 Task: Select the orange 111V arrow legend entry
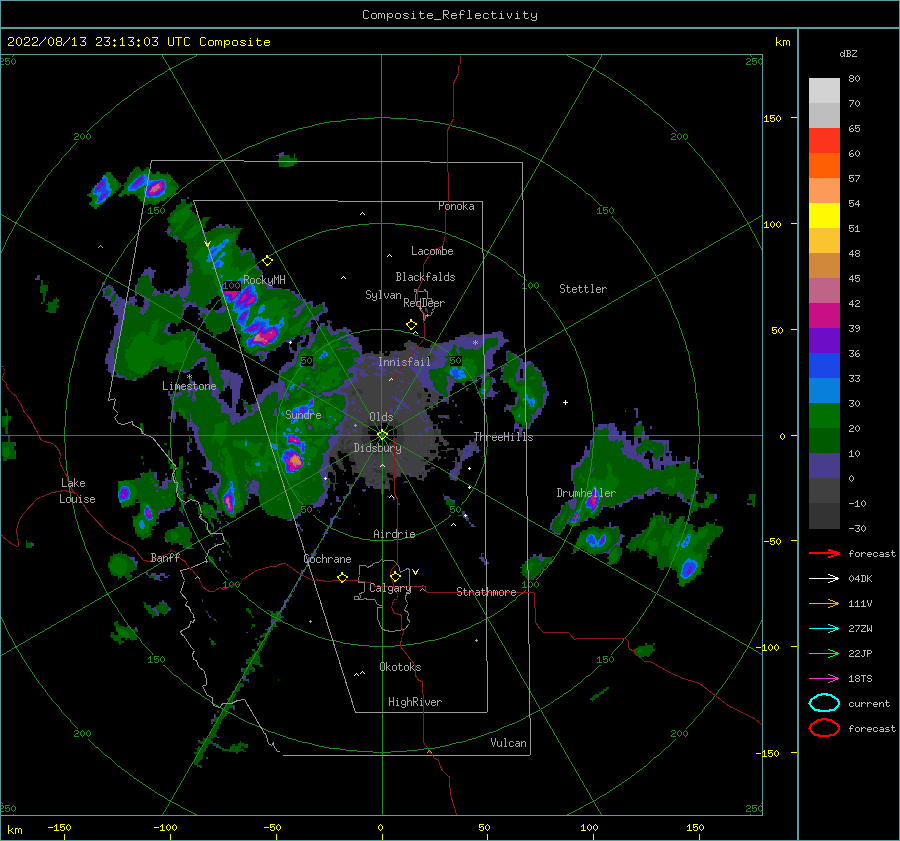(x=824, y=603)
